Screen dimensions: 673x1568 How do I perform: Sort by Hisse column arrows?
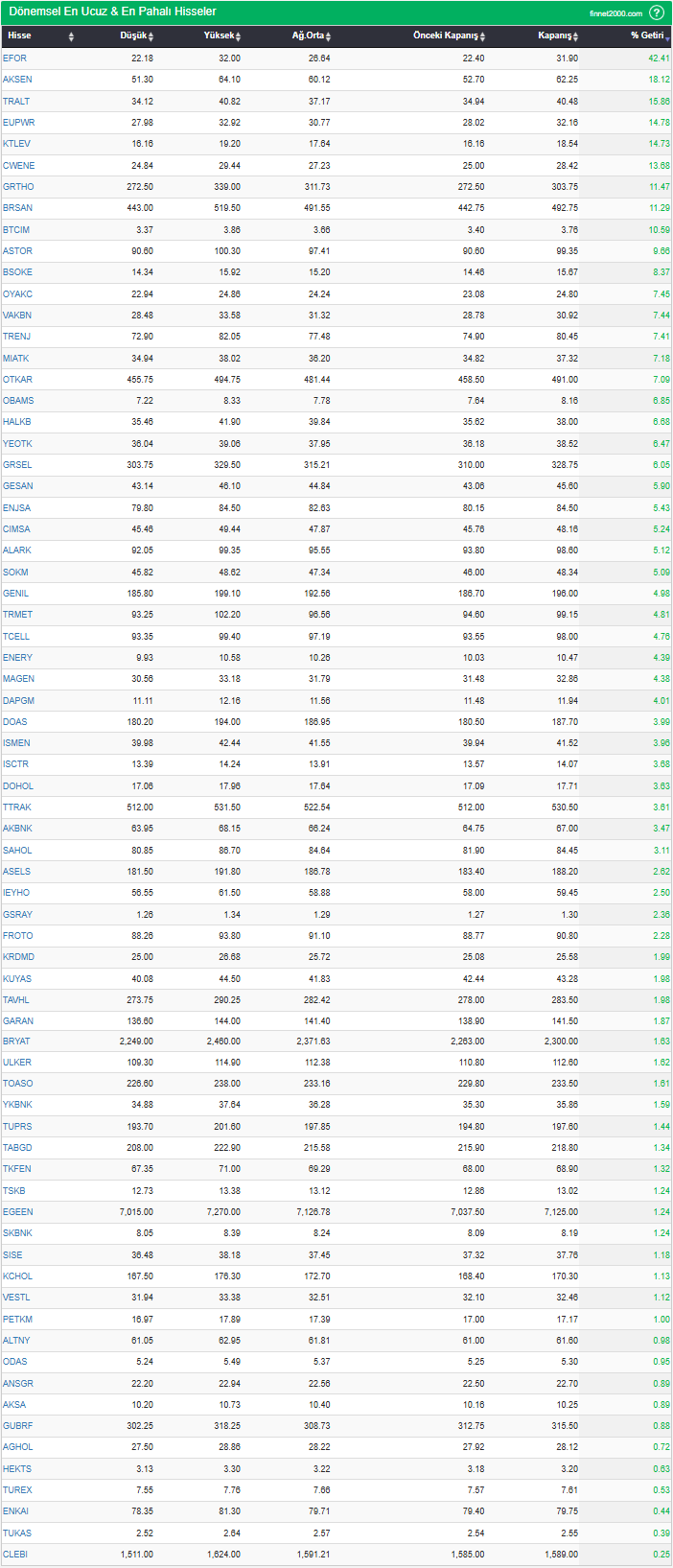(71, 36)
